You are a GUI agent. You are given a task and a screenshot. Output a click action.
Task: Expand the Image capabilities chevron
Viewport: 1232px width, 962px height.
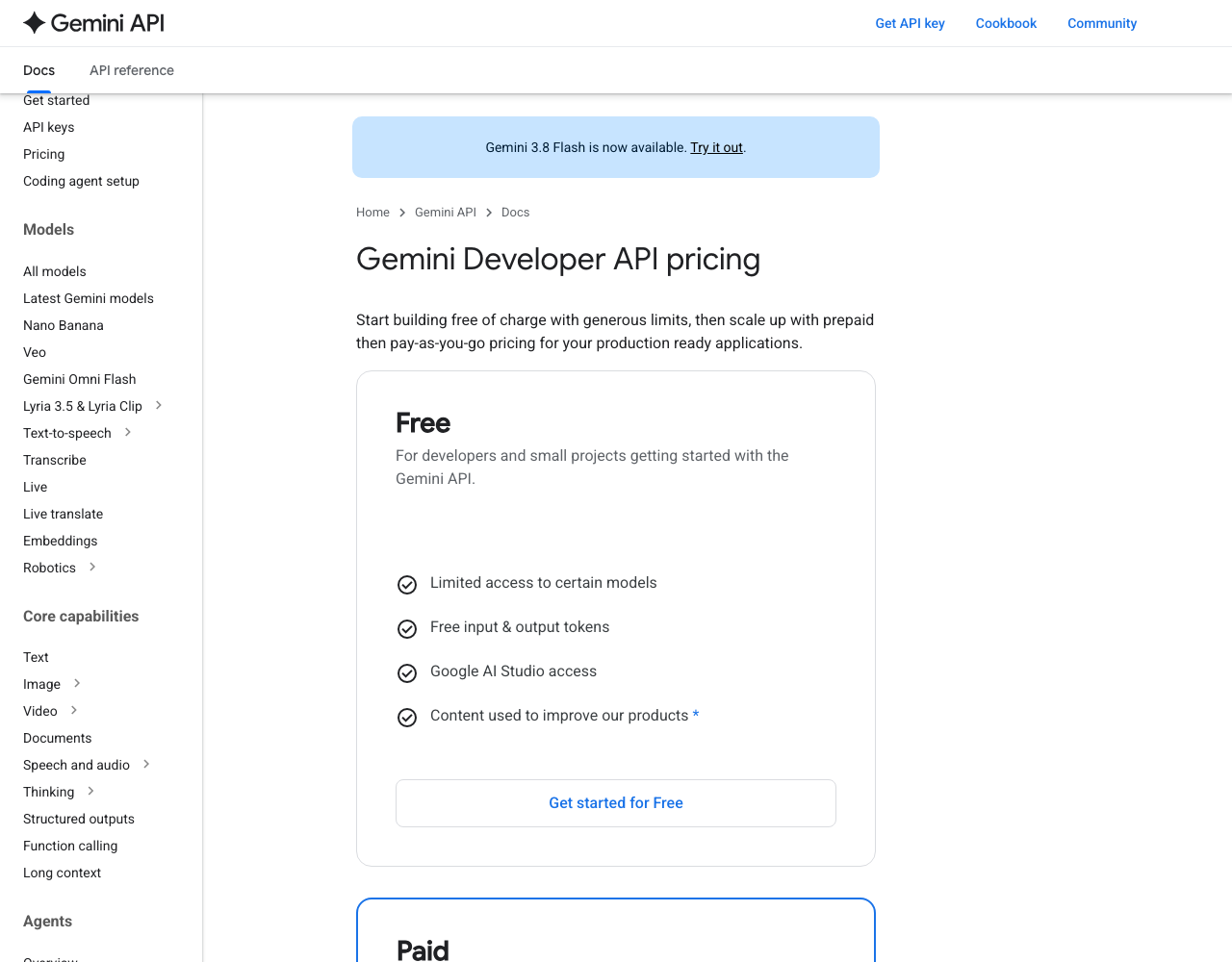77,684
